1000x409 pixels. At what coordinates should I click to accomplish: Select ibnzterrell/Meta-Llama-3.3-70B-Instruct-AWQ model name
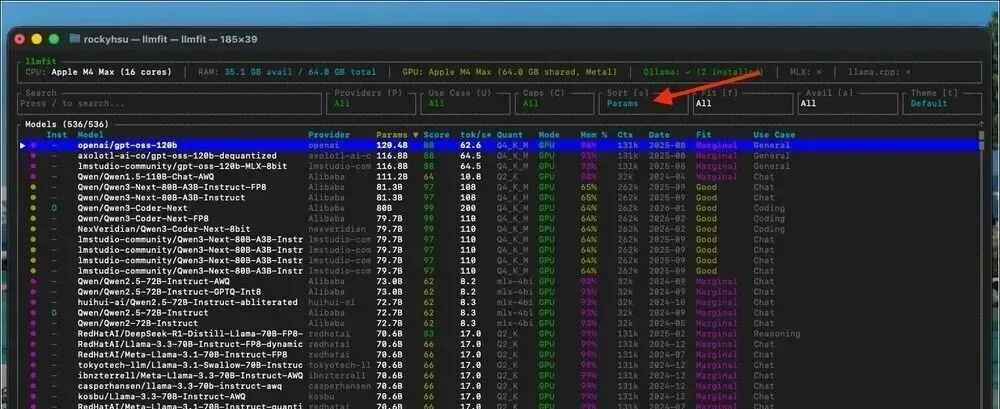(x=190, y=375)
